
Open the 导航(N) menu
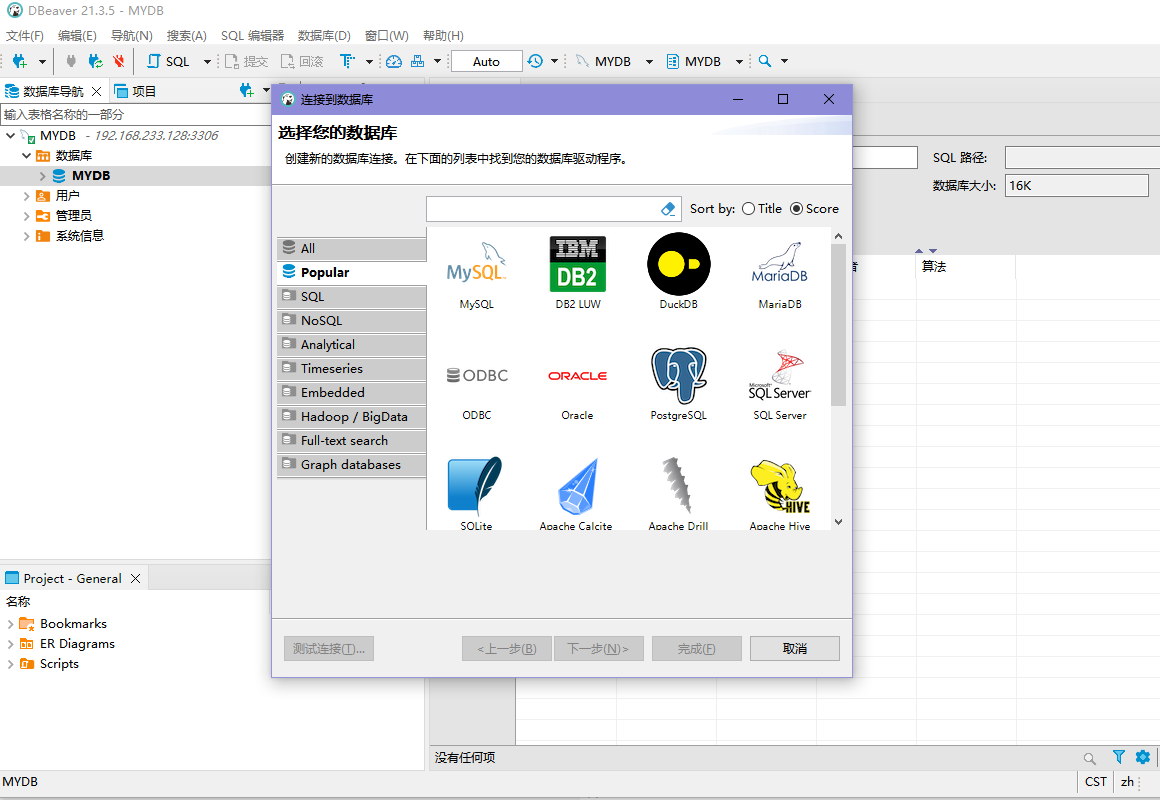tap(132, 36)
